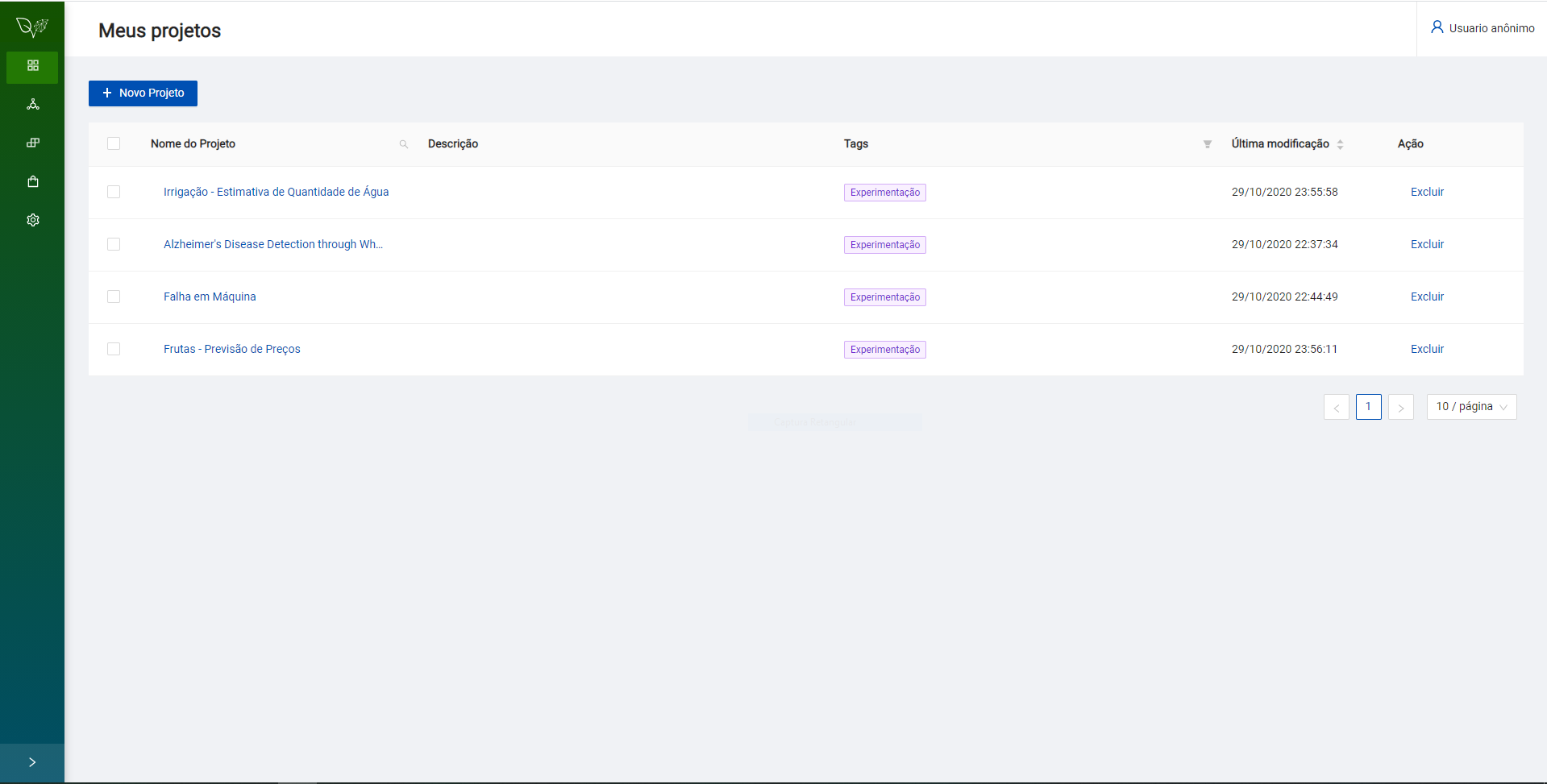Open Alzheimer's Disease Detection project link
The image size is (1547, 784).
coord(273,244)
